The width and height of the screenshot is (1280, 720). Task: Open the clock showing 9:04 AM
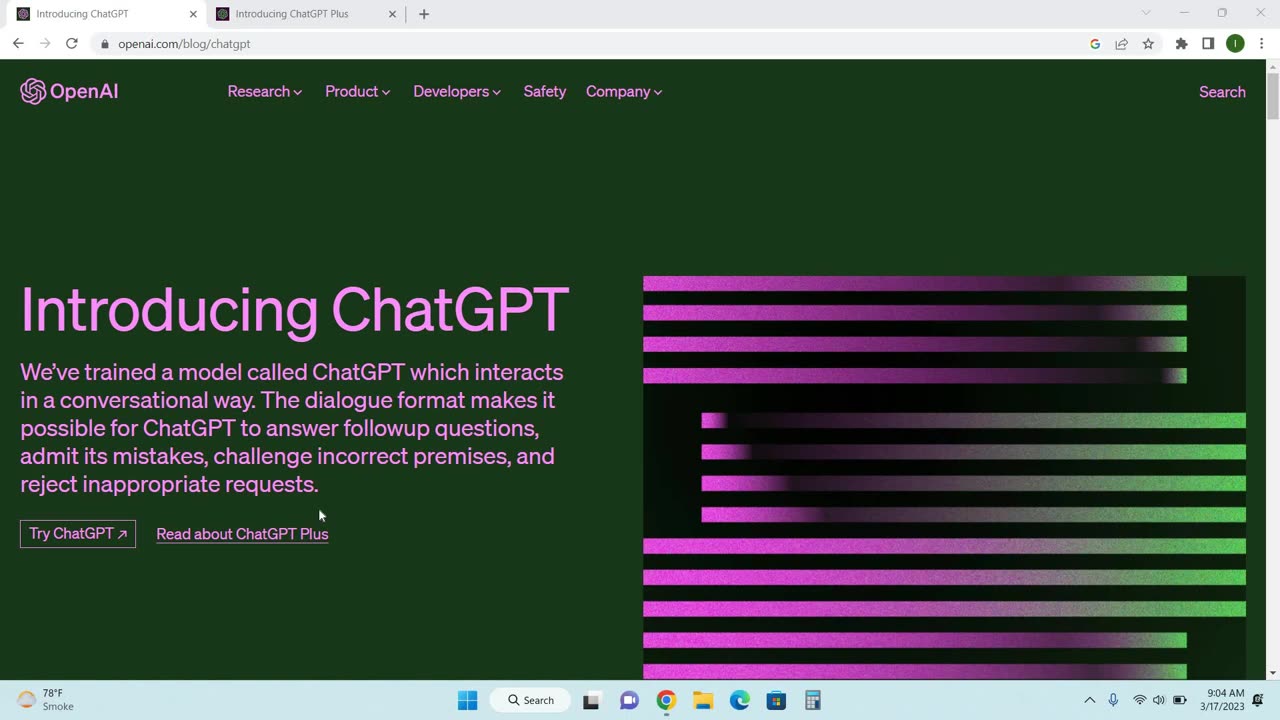1225,700
